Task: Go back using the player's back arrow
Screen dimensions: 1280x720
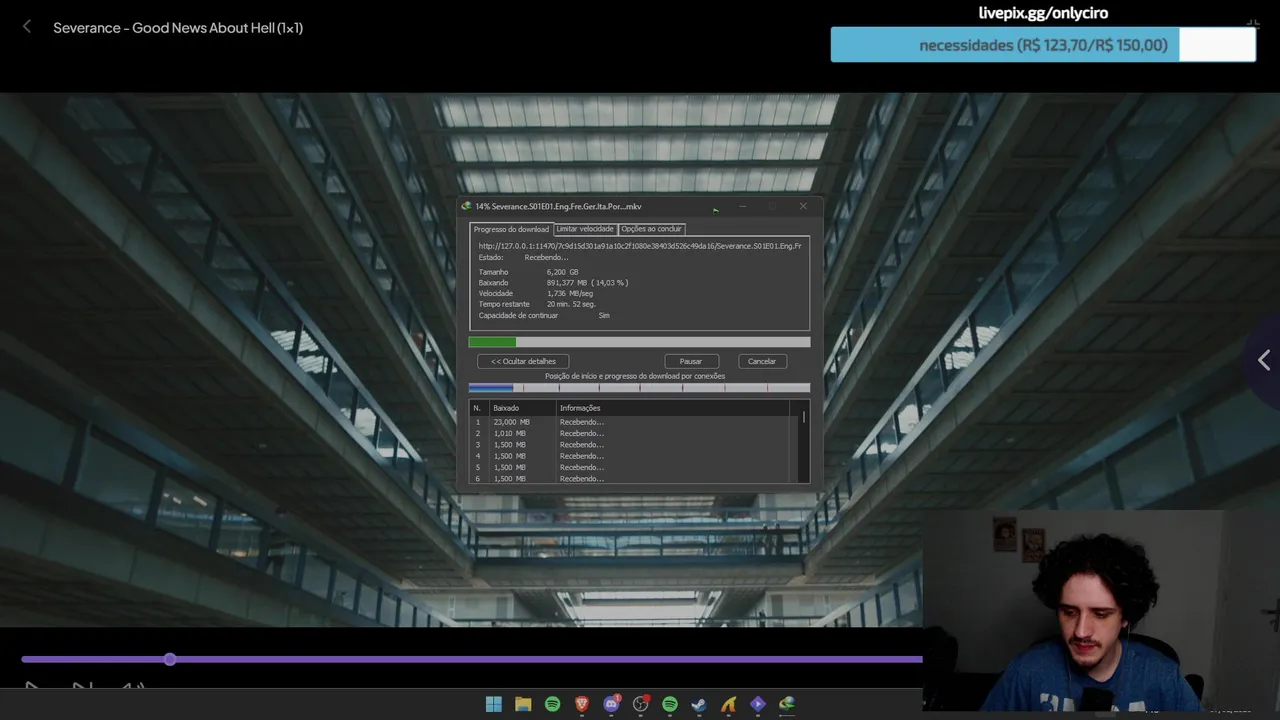Action: (x=27, y=27)
